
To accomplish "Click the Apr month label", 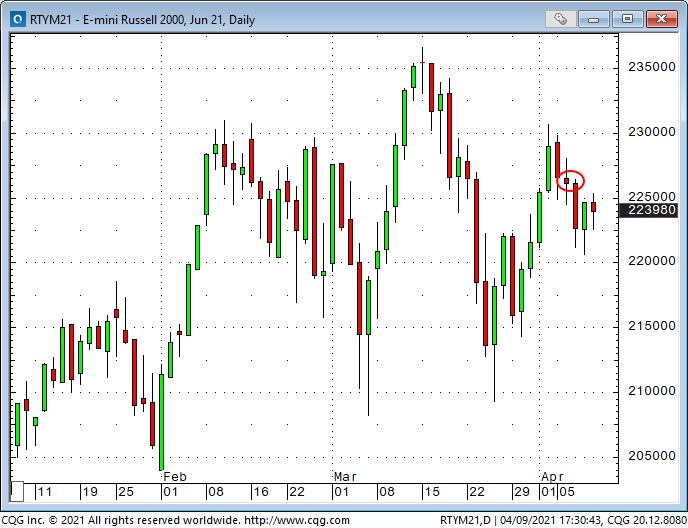I will pos(552,477).
